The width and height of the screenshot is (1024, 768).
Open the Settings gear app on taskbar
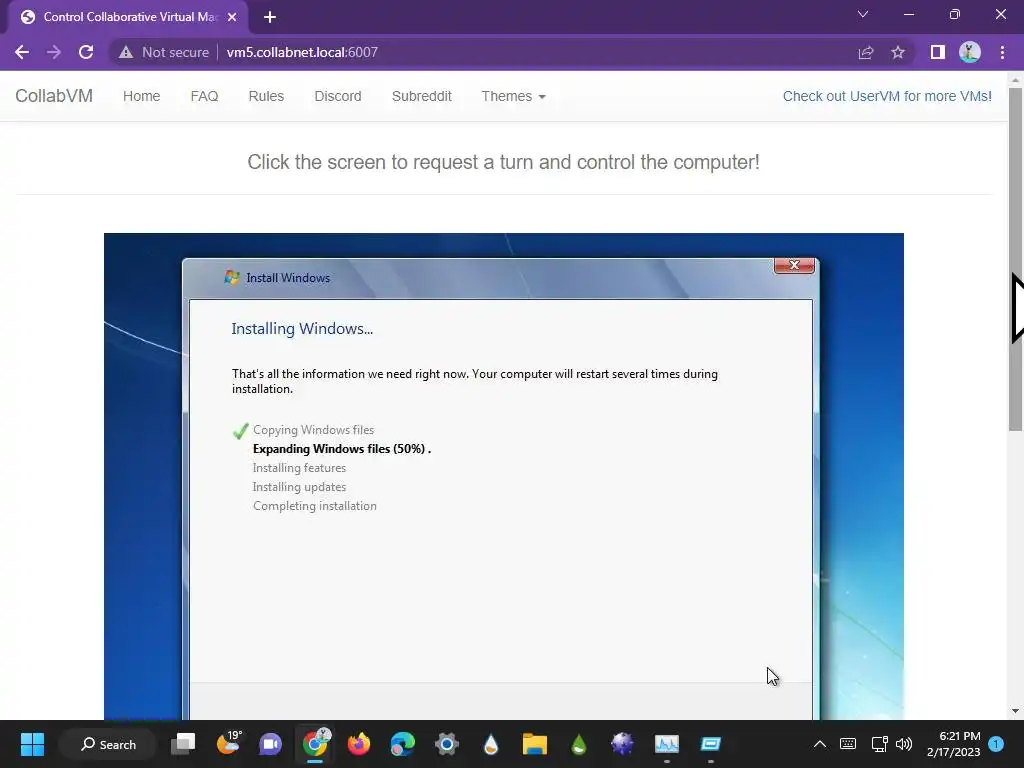click(447, 744)
